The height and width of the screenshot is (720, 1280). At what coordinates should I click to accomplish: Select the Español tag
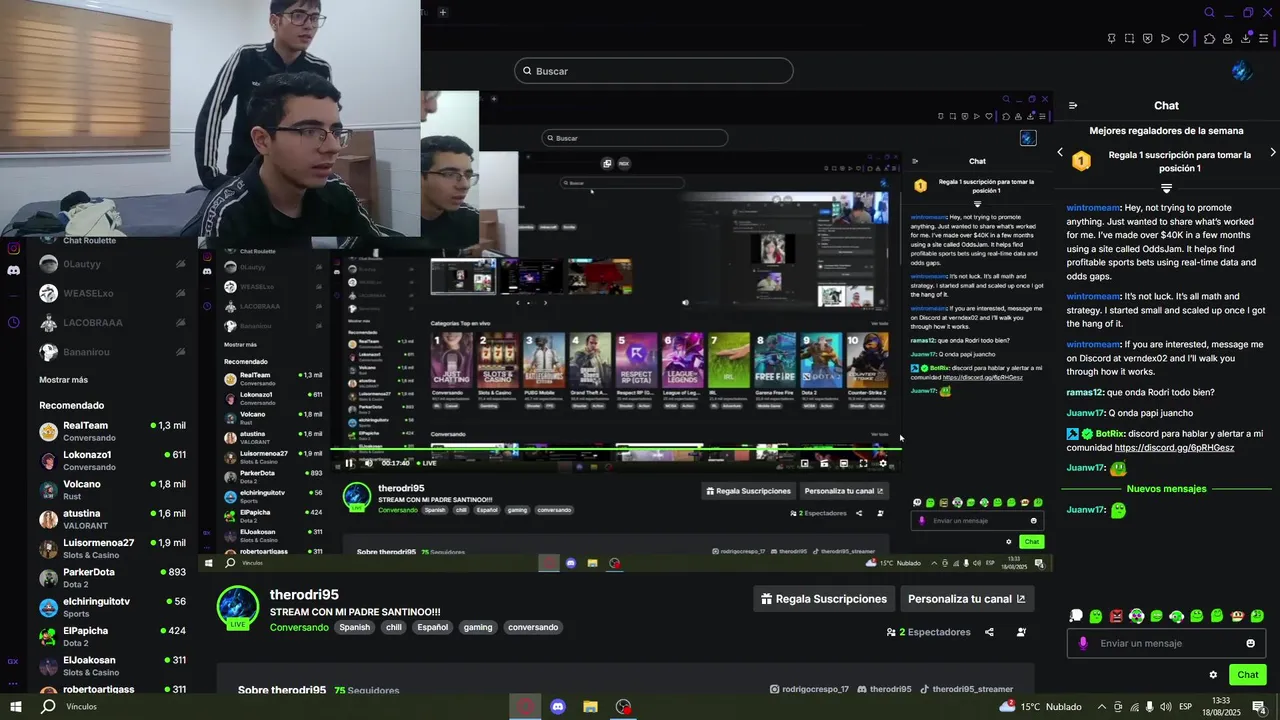[x=433, y=628]
